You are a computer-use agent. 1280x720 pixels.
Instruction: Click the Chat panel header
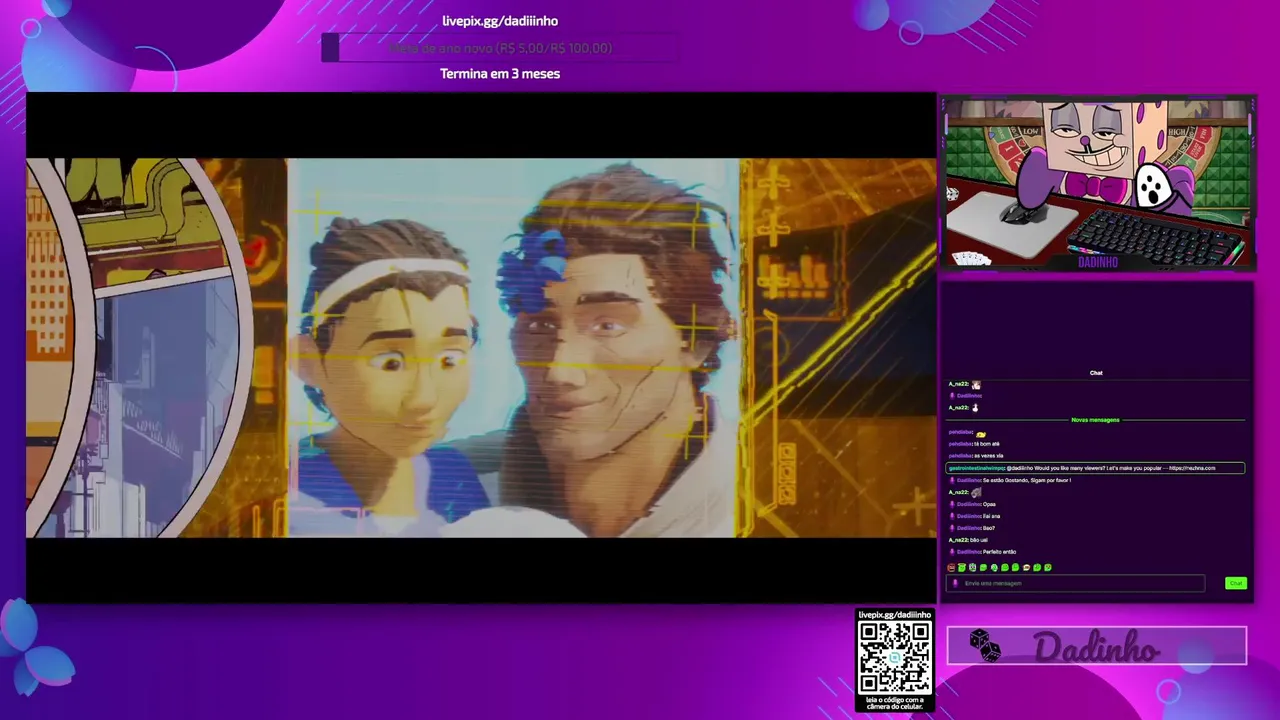1096,373
